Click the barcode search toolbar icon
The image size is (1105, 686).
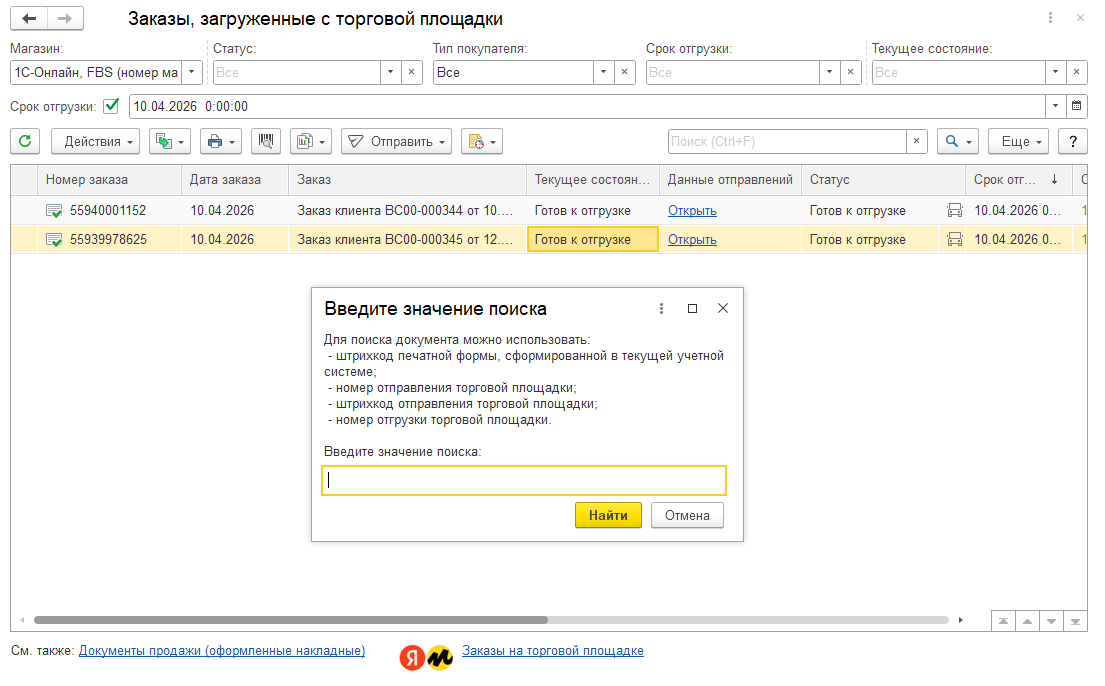pos(266,141)
